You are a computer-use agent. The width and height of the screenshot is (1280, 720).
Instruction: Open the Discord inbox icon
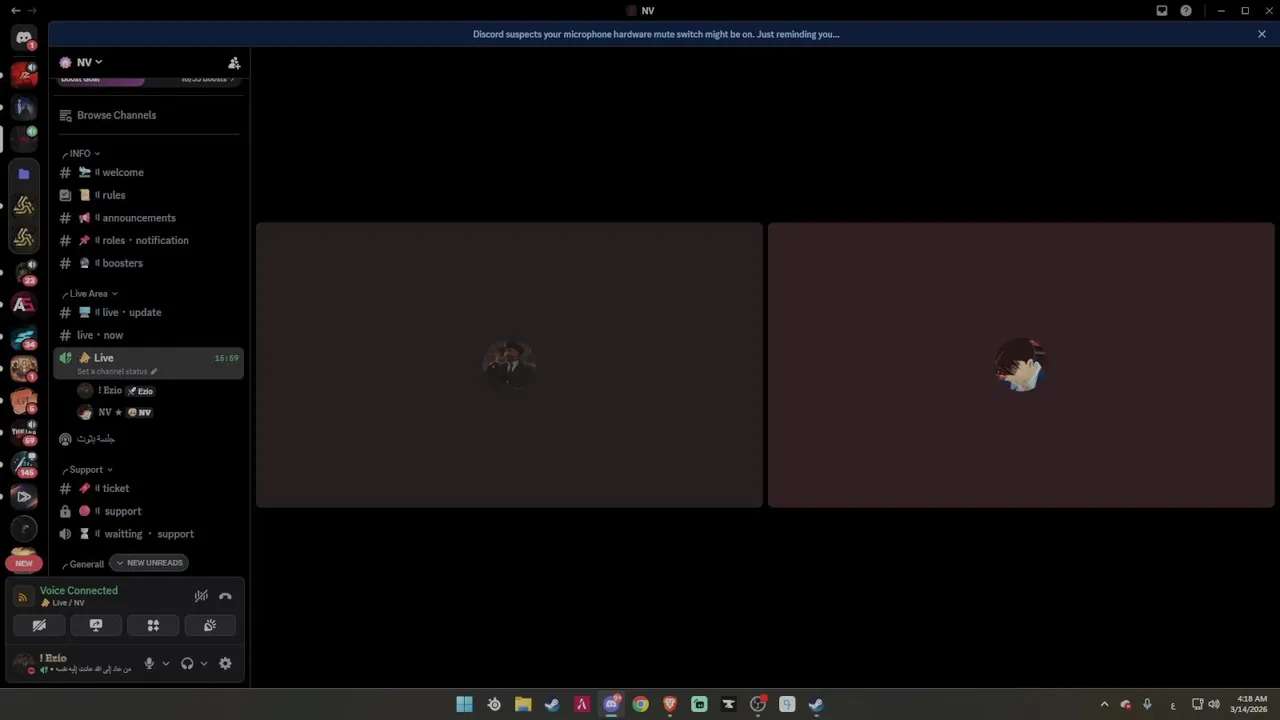(1162, 11)
